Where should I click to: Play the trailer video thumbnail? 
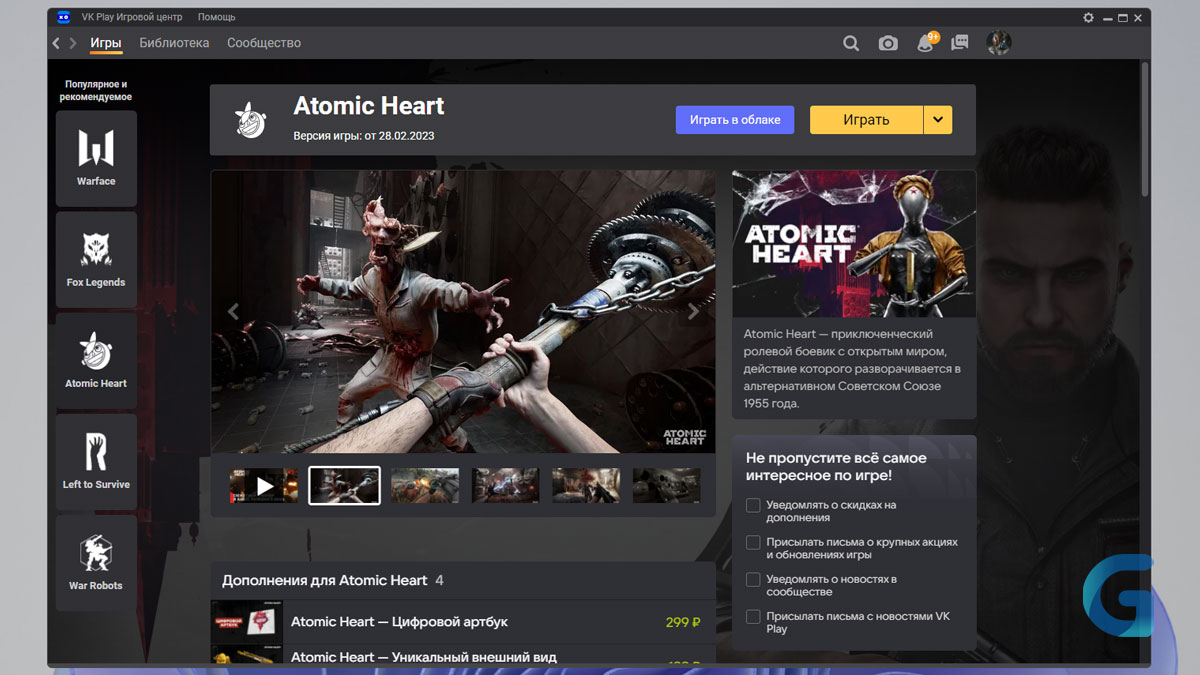(x=264, y=486)
